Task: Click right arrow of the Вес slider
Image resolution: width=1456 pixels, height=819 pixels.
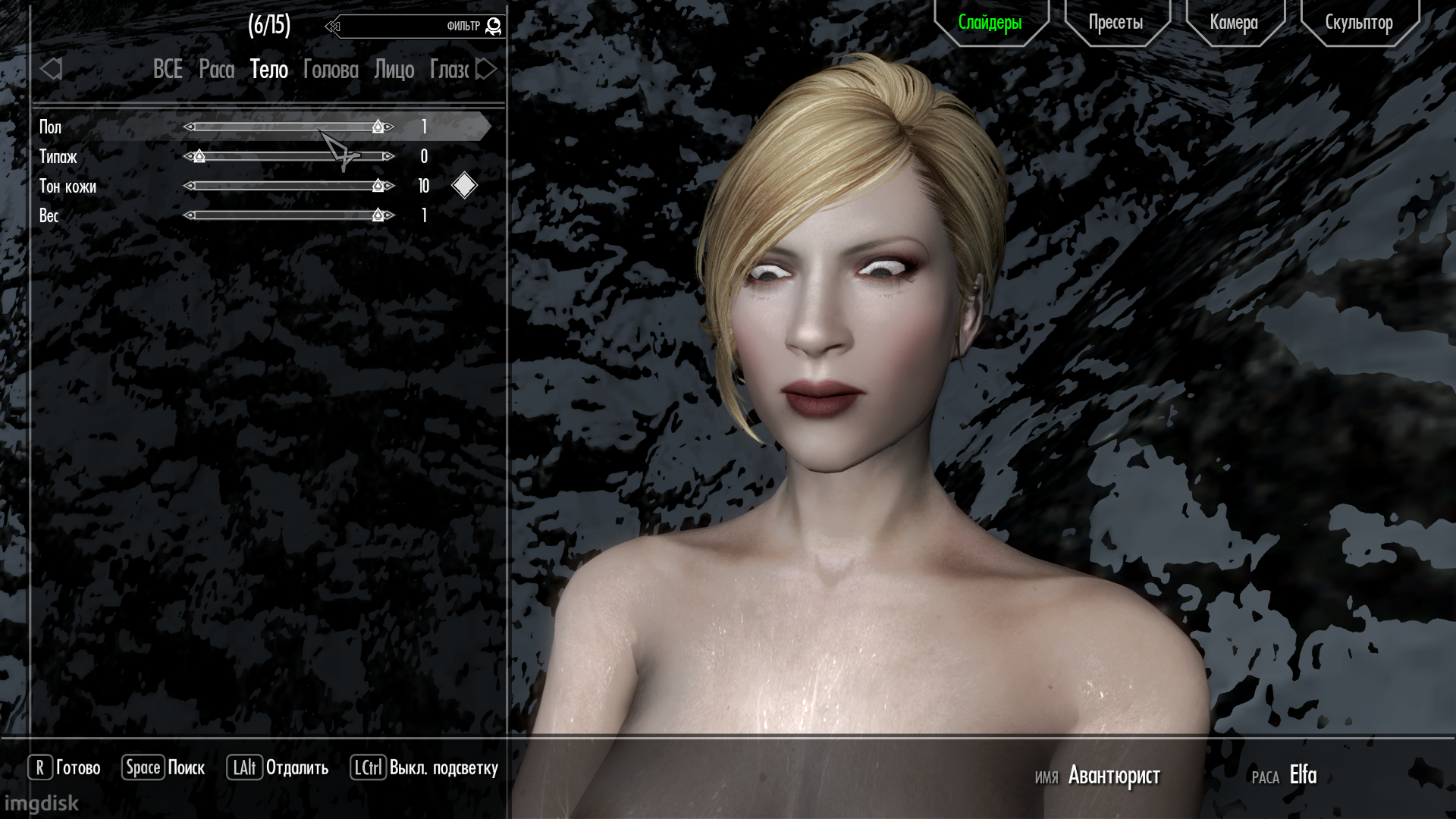Action: click(x=388, y=216)
